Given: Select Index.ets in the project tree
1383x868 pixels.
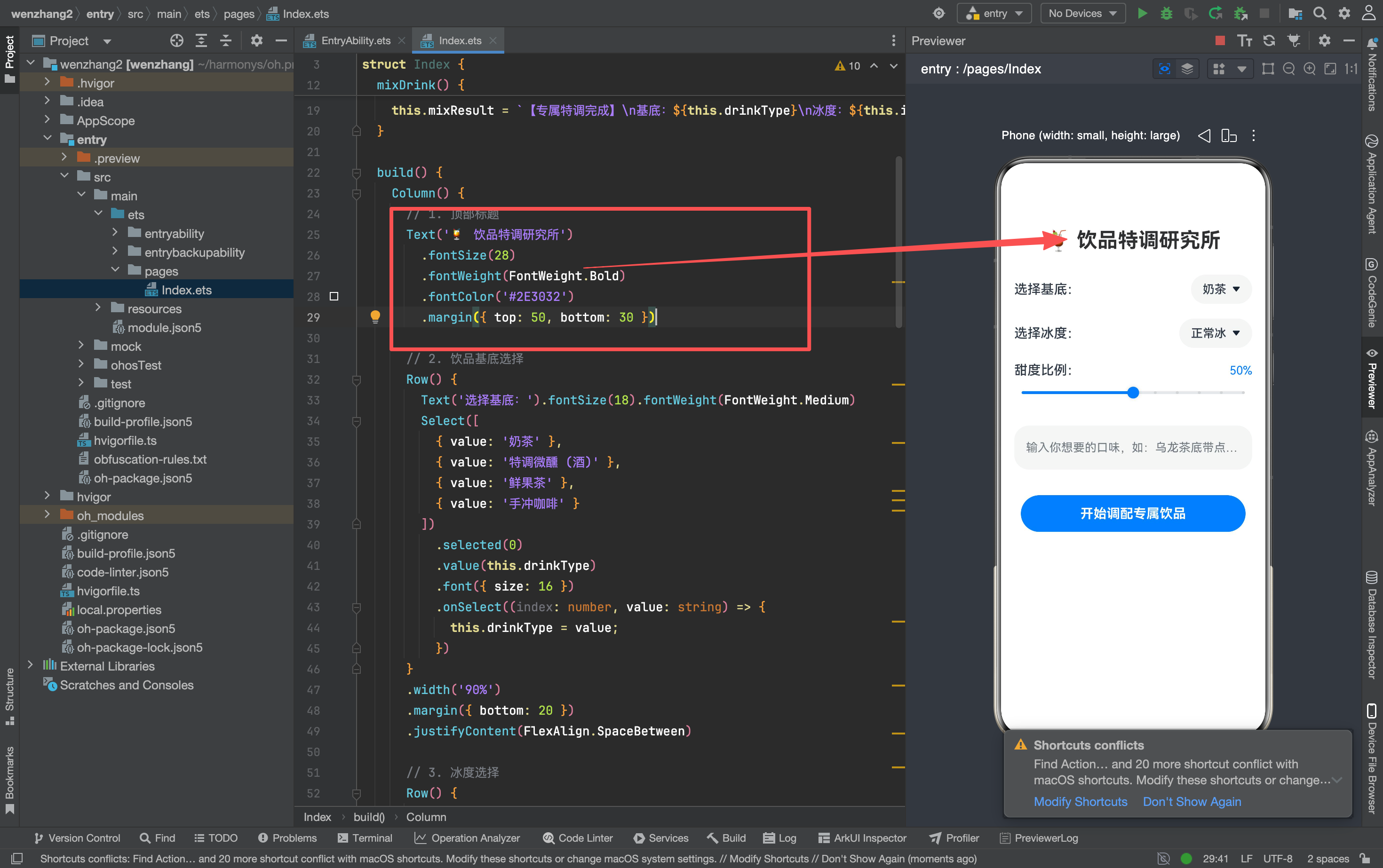Looking at the screenshot, I should (186, 289).
